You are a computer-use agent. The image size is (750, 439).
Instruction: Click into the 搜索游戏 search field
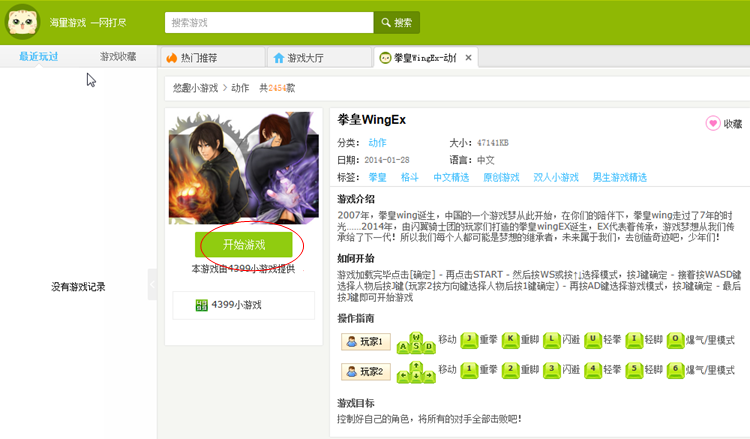click(x=269, y=22)
